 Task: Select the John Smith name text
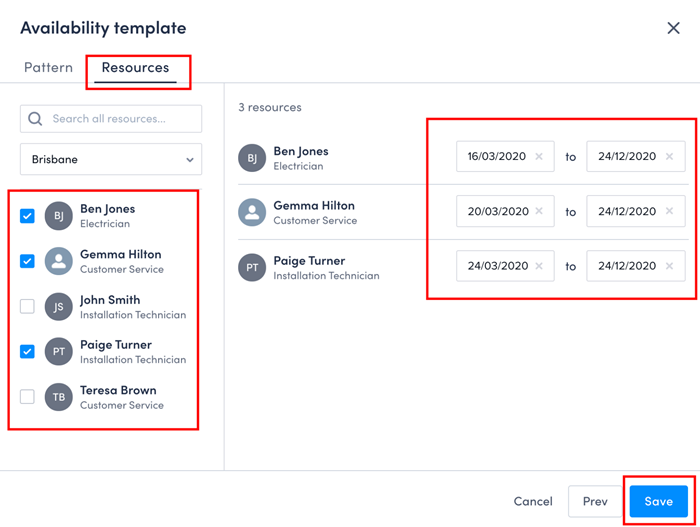click(110, 300)
